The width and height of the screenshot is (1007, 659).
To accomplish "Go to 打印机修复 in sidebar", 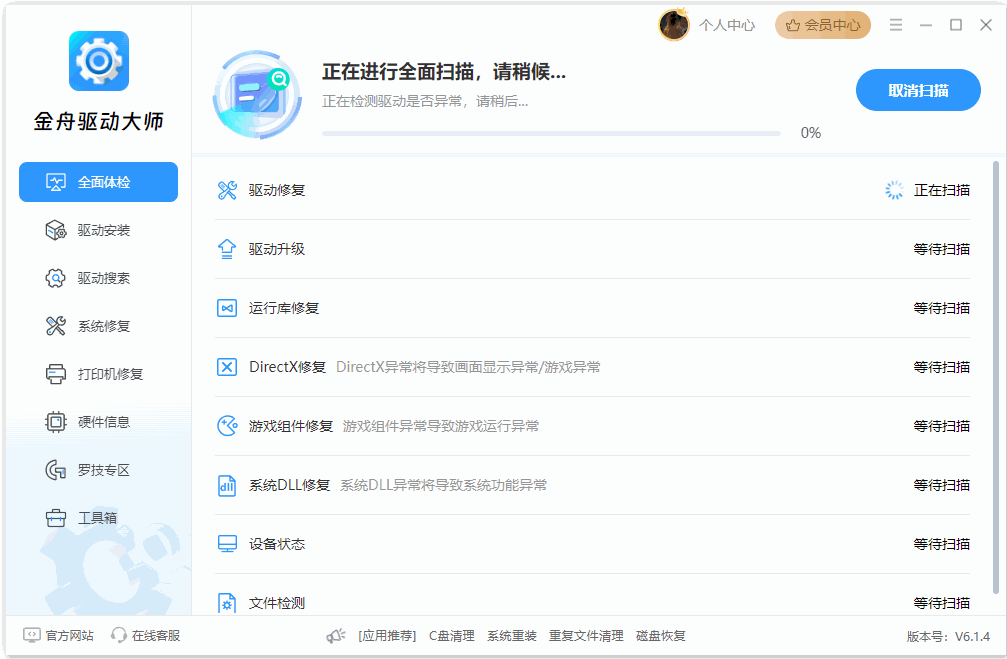I will click(x=98, y=374).
